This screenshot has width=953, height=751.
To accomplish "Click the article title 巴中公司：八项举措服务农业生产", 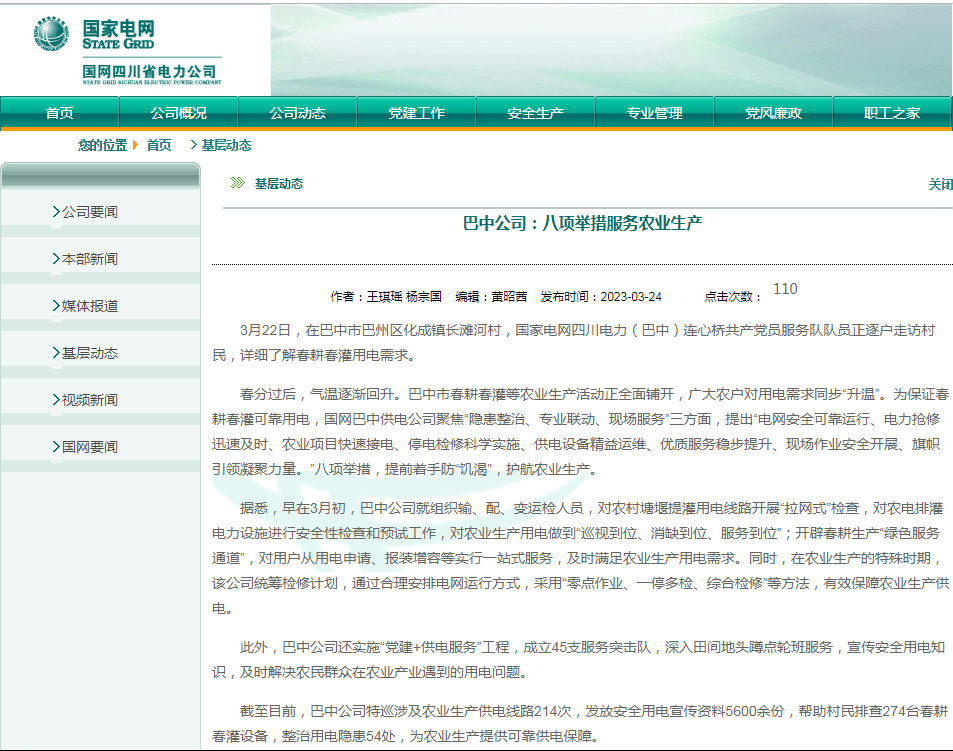I will 582,223.
